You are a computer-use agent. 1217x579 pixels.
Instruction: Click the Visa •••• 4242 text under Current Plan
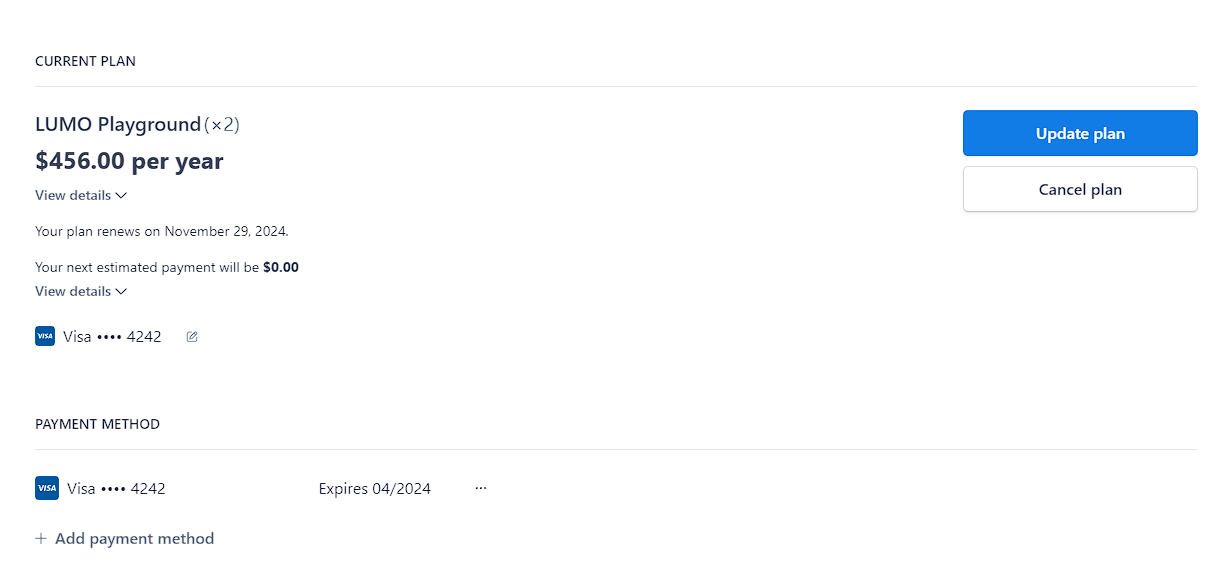pyautogui.click(x=112, y=337)
